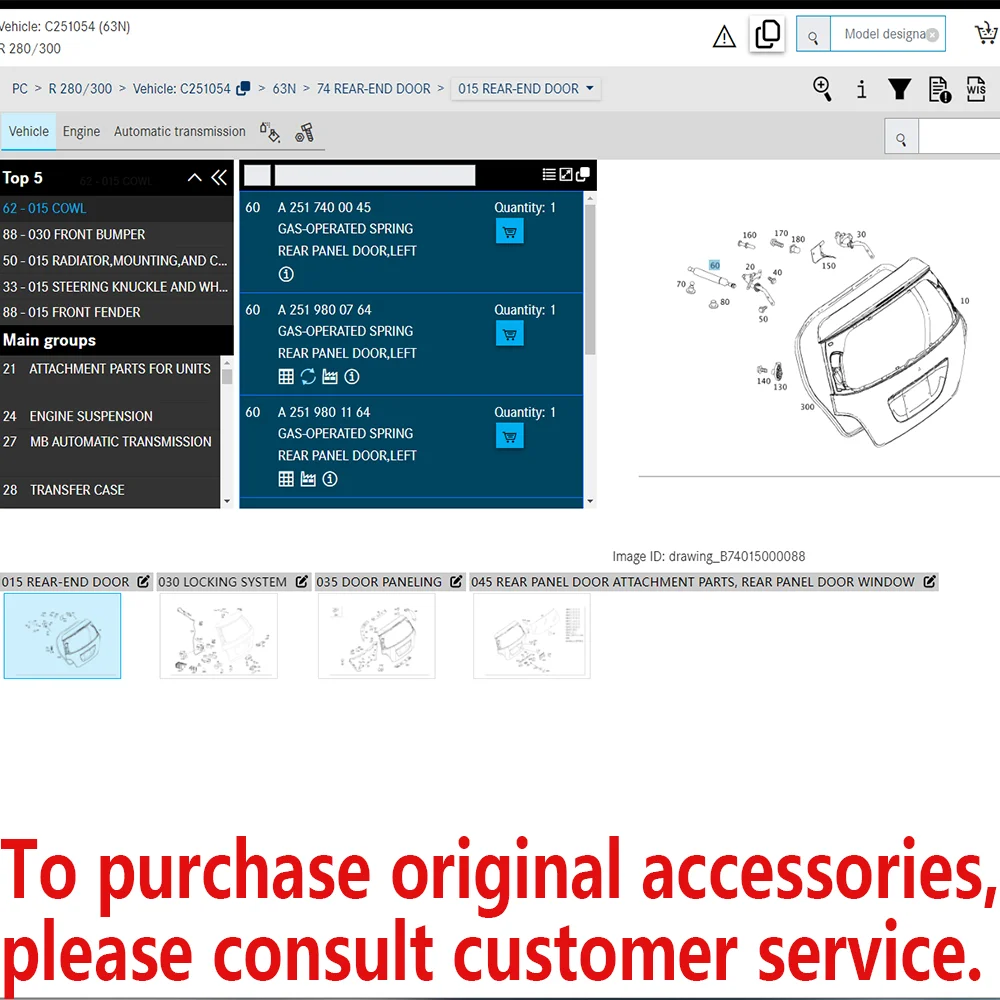Open the bolt and screws icon tab
Screen dimensions: 1000x1000
[x=304, y=133]
